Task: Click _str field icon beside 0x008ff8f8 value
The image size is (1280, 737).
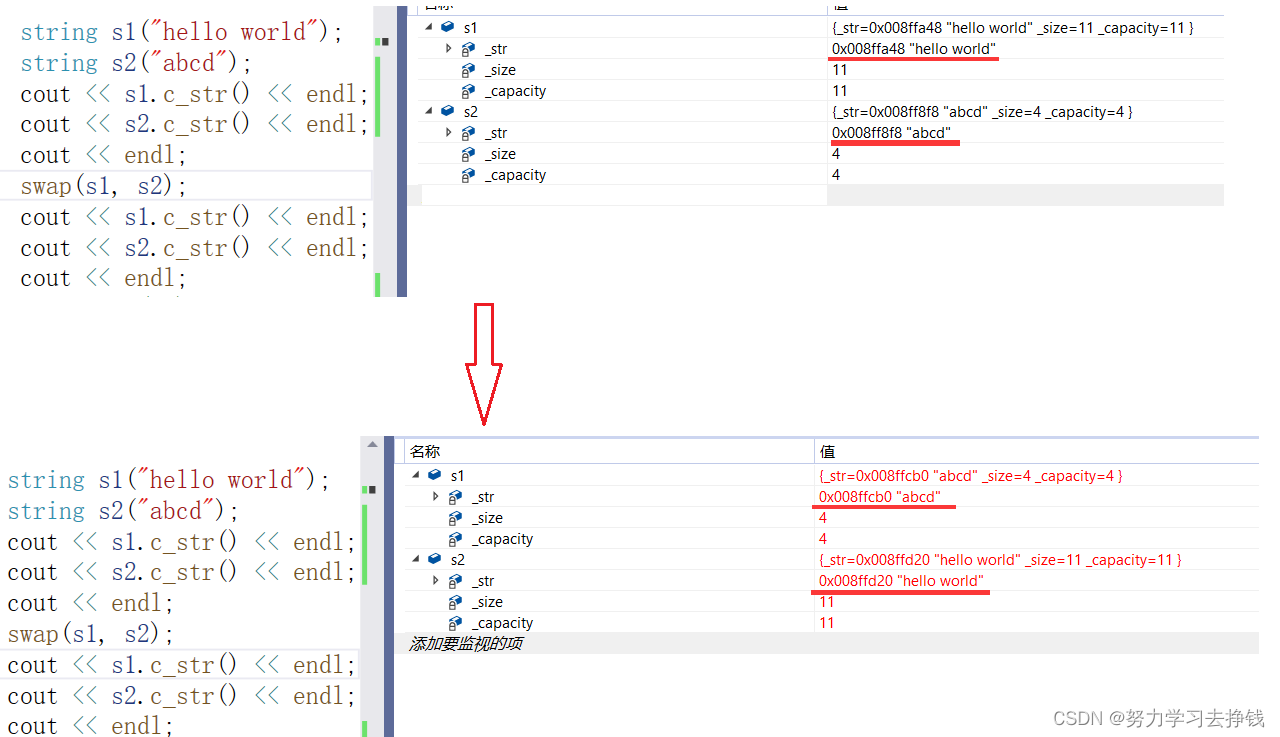Action: tap(468, 133)
